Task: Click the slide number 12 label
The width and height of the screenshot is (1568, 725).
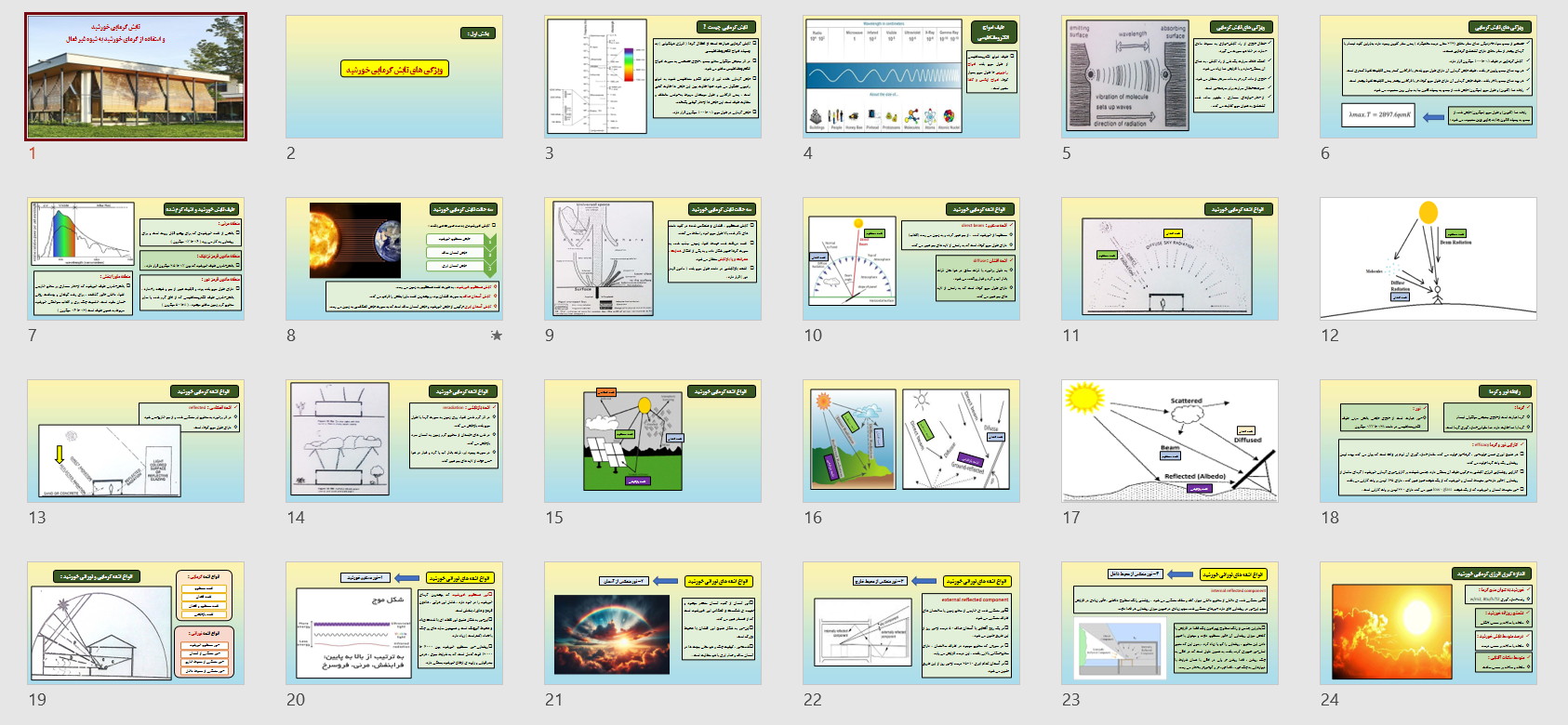Action: tap(1330, 336)
